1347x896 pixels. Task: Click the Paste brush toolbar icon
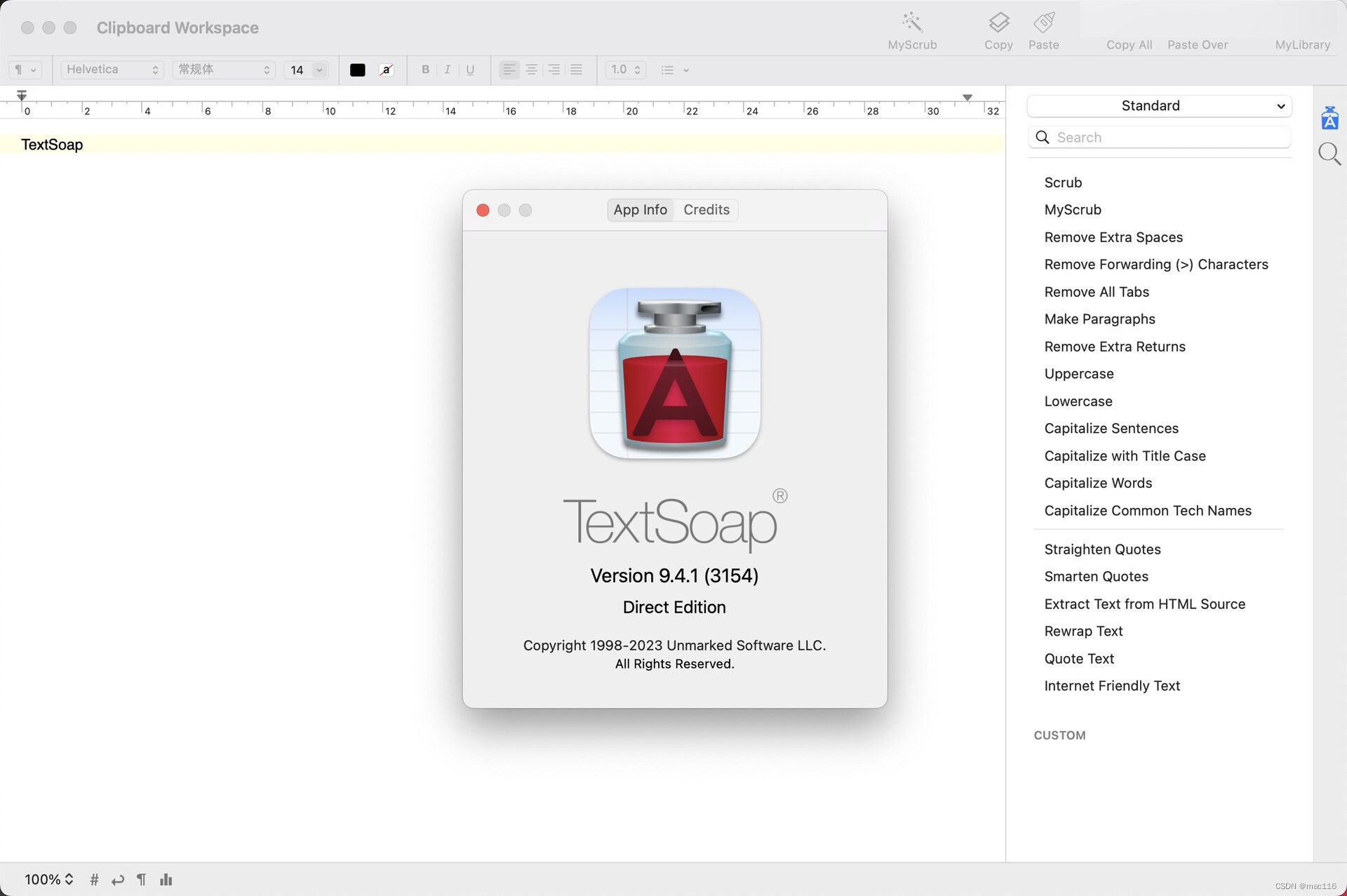[x=1044, y=22]
